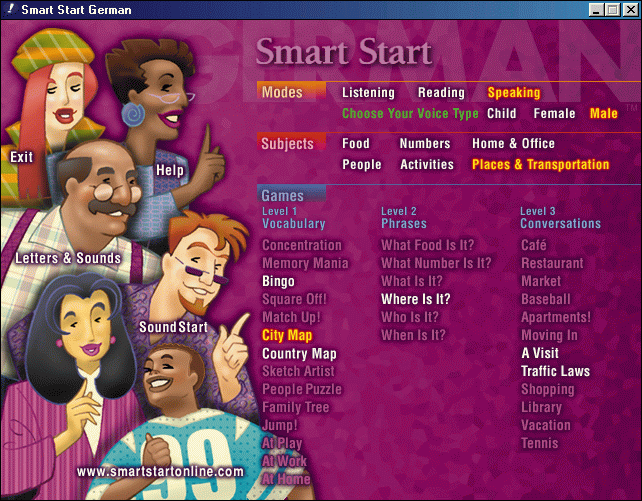Click the Sketch Artist game entry
This screenshot has height=501, width=642.
pos(298,371)
